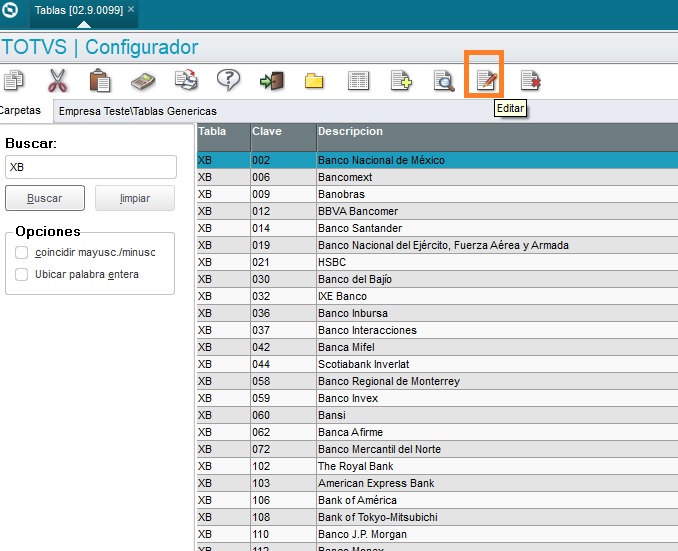Viewport: 678px width, 551px height.
Task: Click the Tabla column header
Action: (224, 137)
